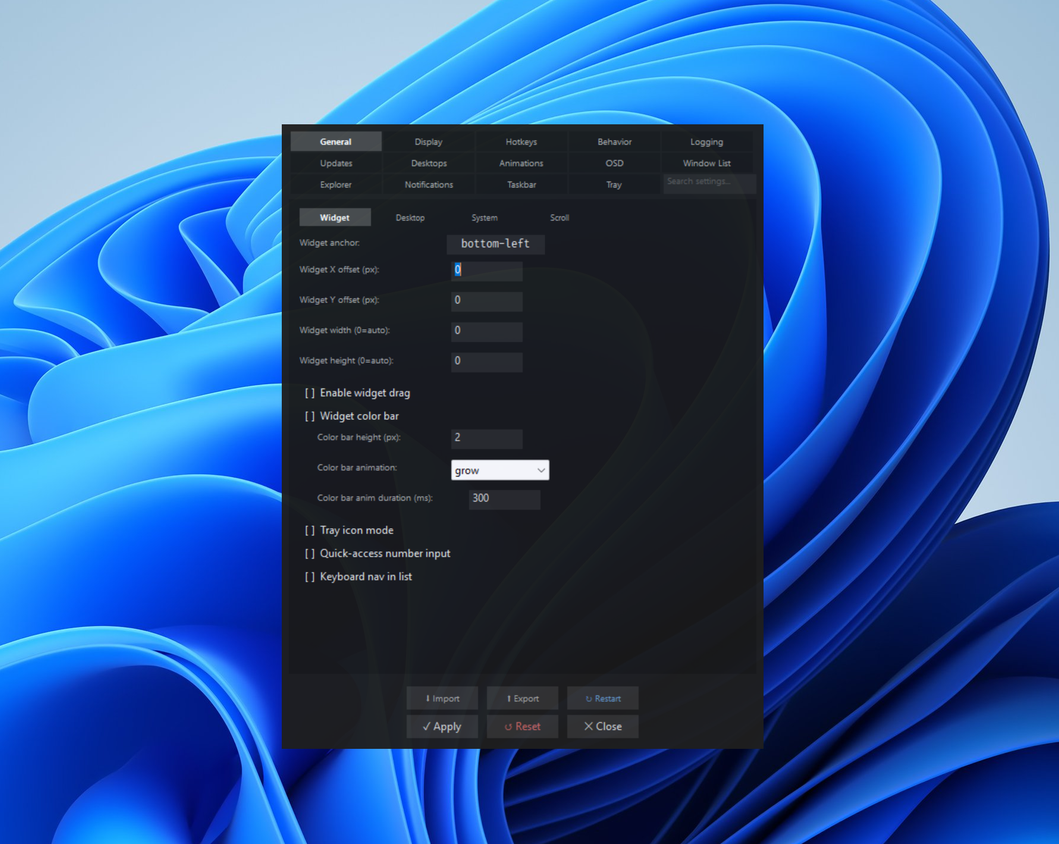Change the widget anchor bottom-left button
Image resolution: width=1059 pixels, height=844 pixels.
[496, 244]
